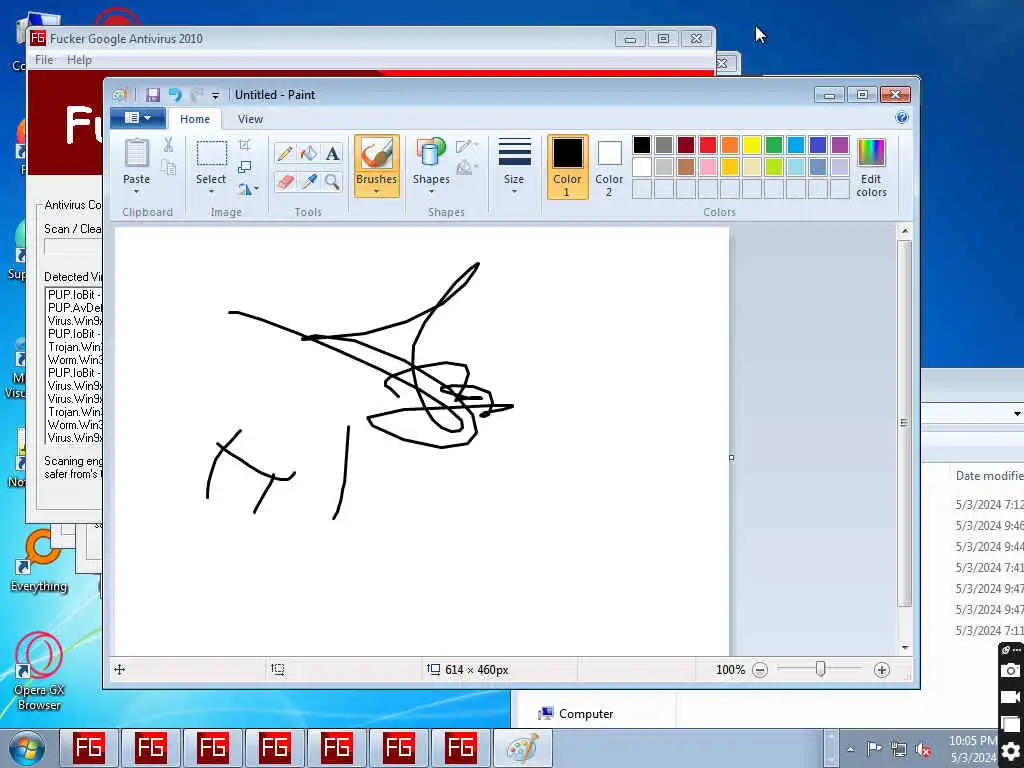This screenshot has height=768, width=1024.
Task: Click the Edit colors rainbow icon
Action: [x=871, y=153]
